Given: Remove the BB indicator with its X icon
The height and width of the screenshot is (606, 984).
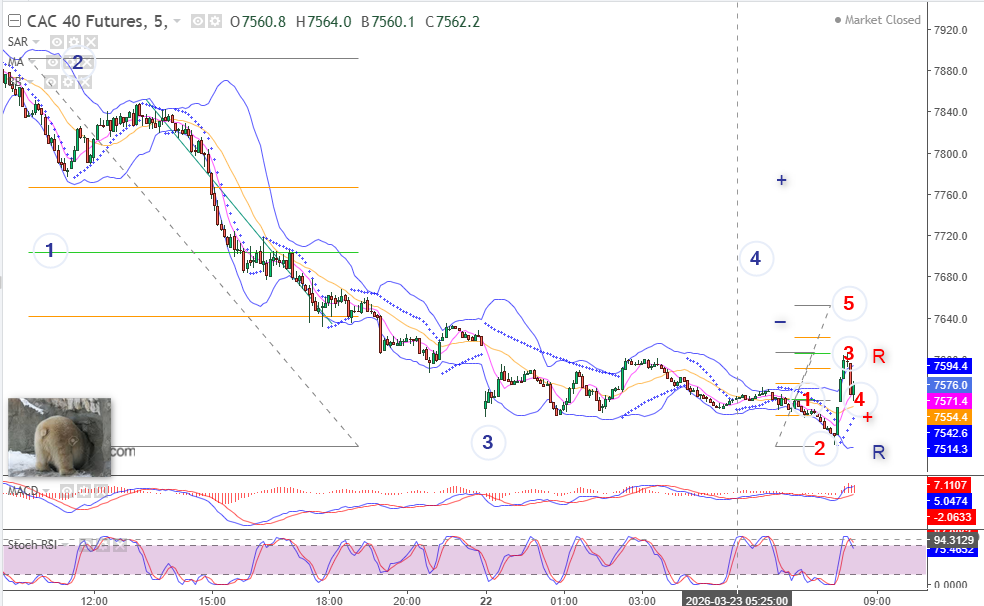Looking at the screenshot, I should (x=85, y=82).
